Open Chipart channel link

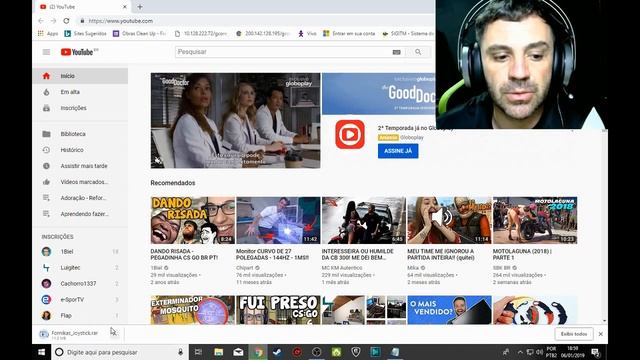(x=244, y=268)
